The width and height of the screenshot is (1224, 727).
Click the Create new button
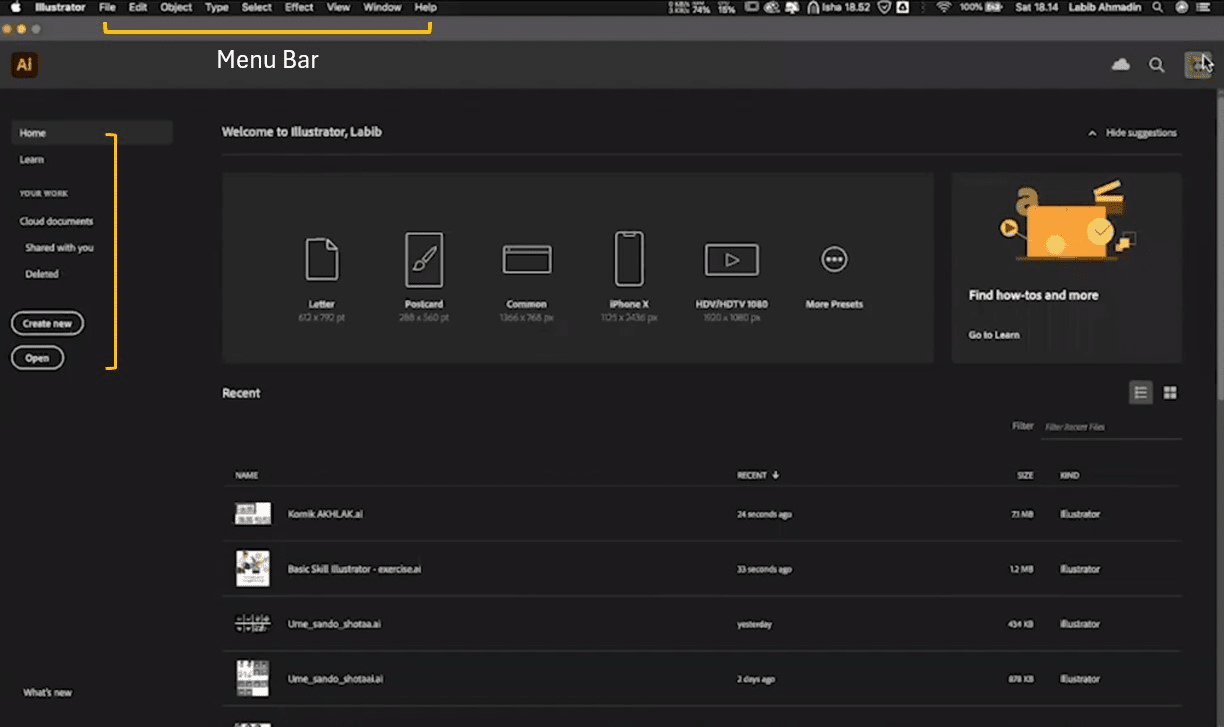click(47, 324)
